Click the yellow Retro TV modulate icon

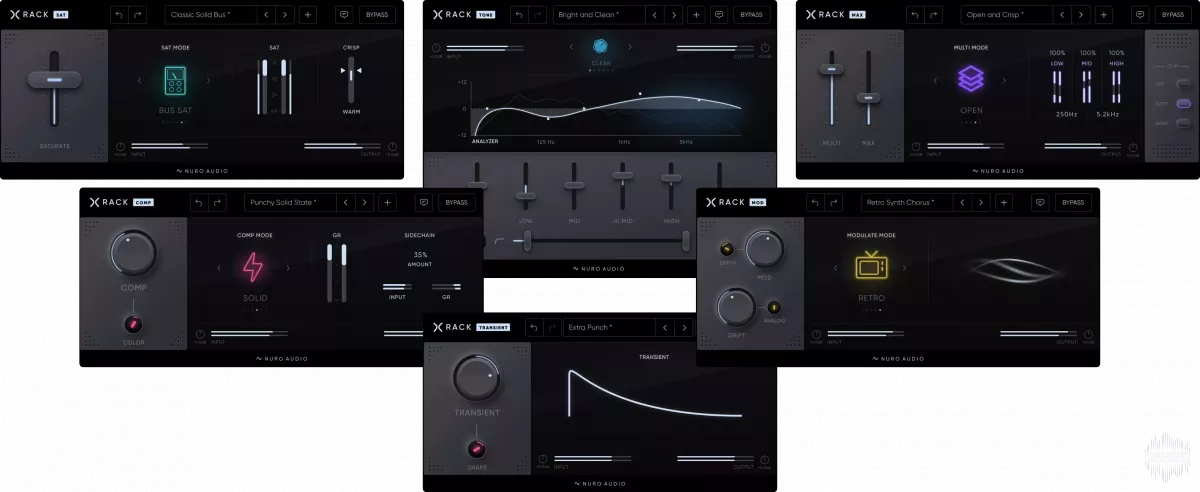click(x=870, y=267)
